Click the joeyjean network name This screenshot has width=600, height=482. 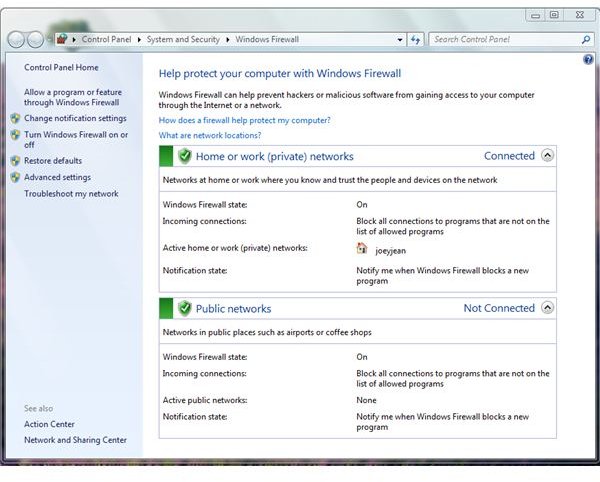click(x=390, y=251)
